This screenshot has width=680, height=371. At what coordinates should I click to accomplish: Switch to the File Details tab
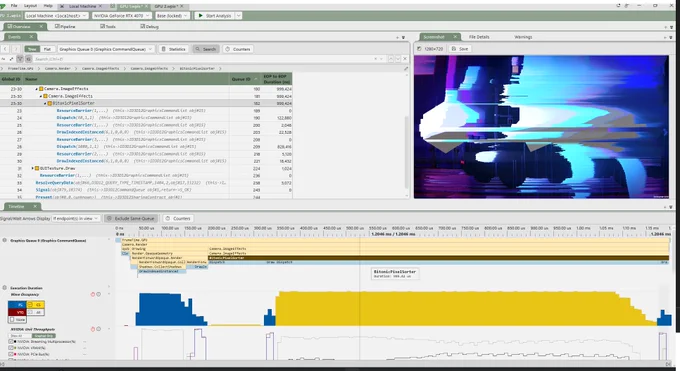pyautogui.click(x=479, y=37)
